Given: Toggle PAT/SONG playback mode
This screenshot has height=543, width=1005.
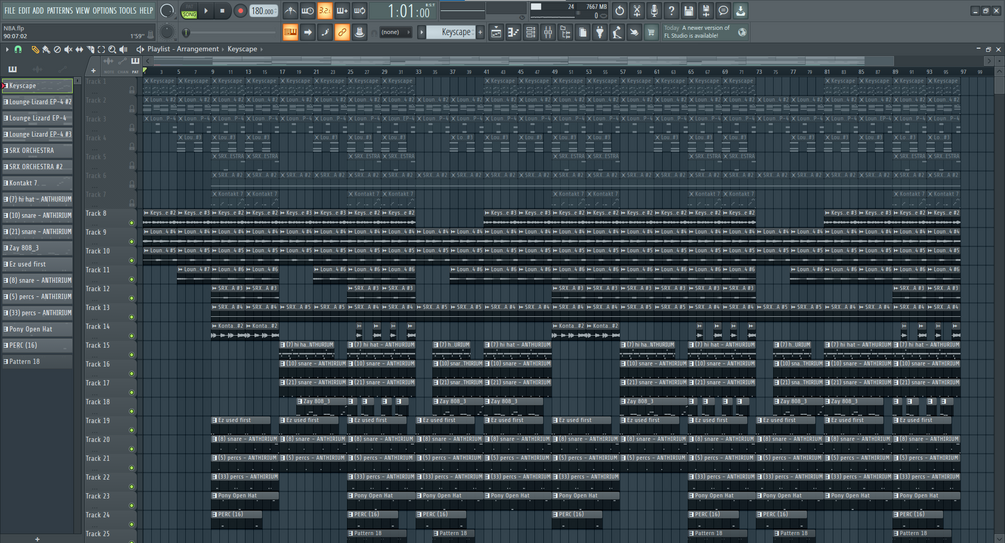Looking at the screenshot, I should tap(189, 11).
